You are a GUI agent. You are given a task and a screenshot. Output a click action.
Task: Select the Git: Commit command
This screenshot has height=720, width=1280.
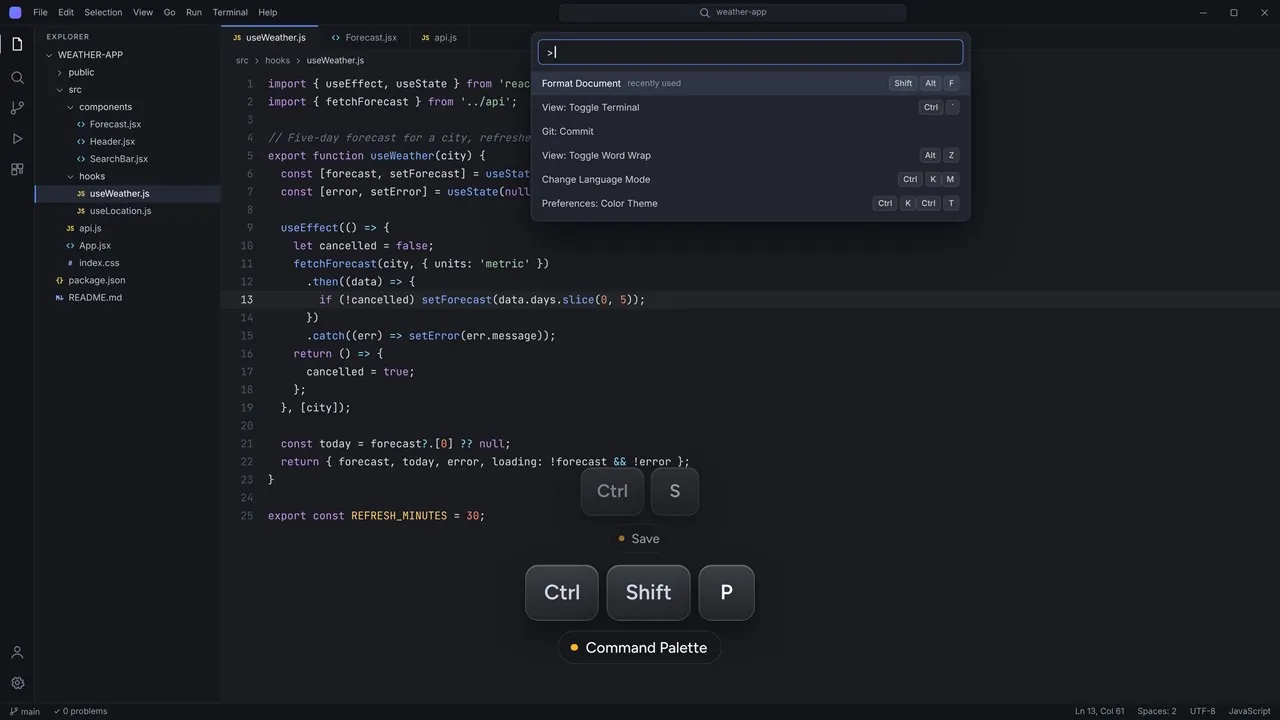pos(750,131)
